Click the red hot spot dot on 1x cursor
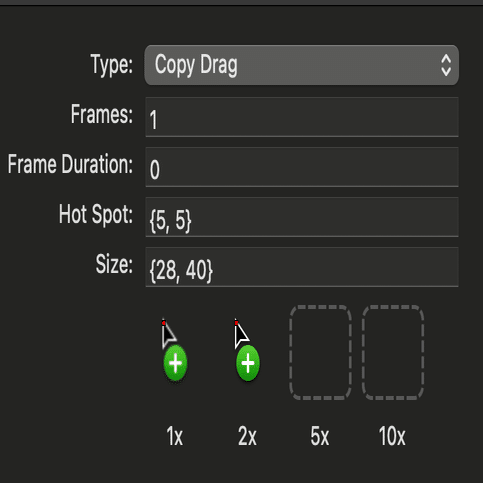This screenshot has width=483, height=483. pos(164,323)
